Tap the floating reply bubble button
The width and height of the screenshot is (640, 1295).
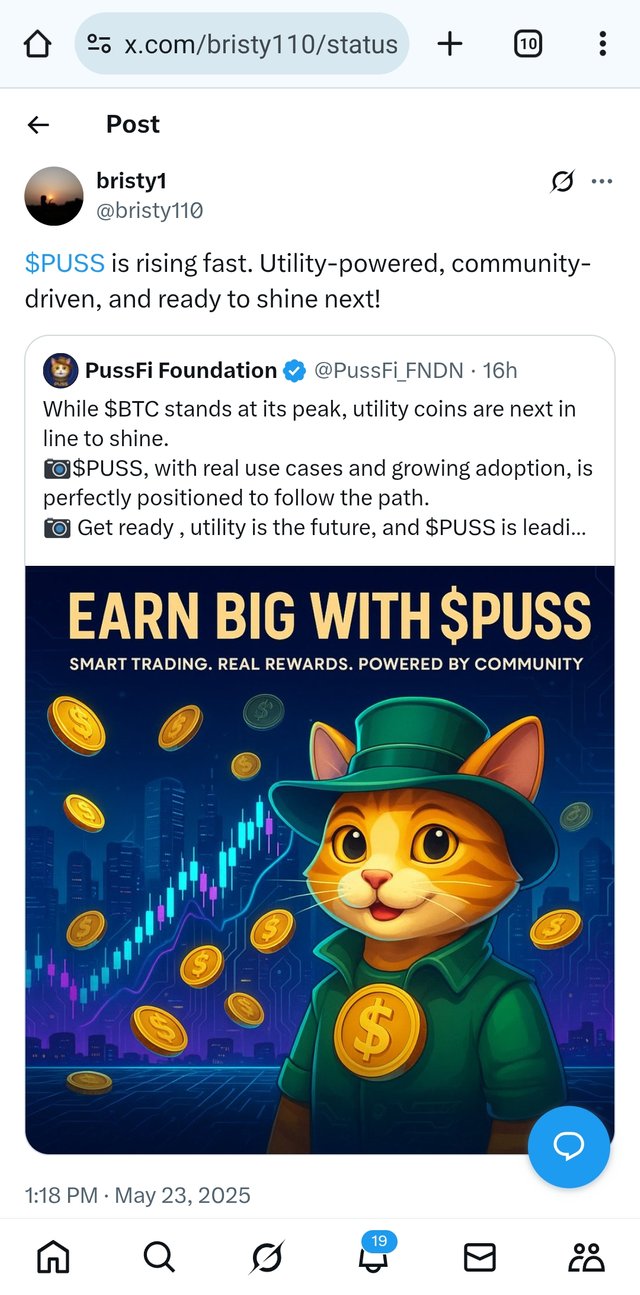coord(569,1146)
